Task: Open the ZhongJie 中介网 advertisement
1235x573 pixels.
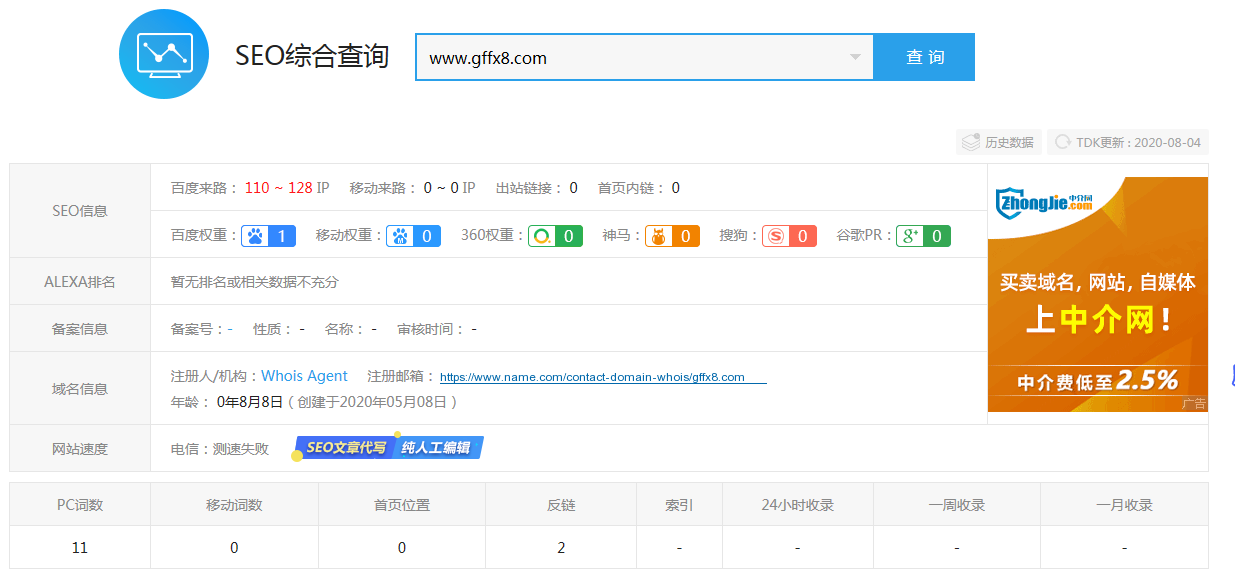Action: pos(1097,294)
